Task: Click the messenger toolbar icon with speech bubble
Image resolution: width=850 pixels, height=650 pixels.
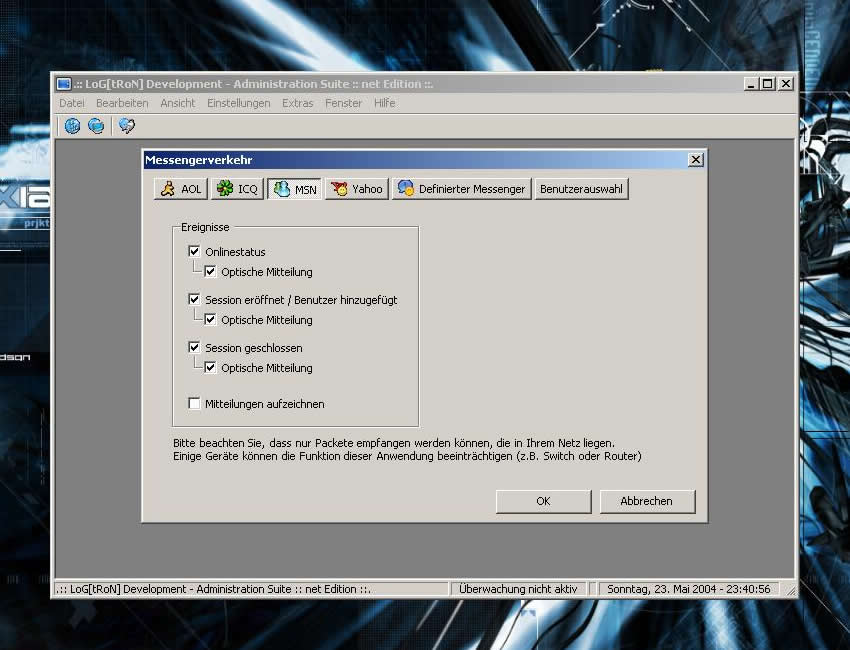Action: pyautogui.click(x=126, y=126)
